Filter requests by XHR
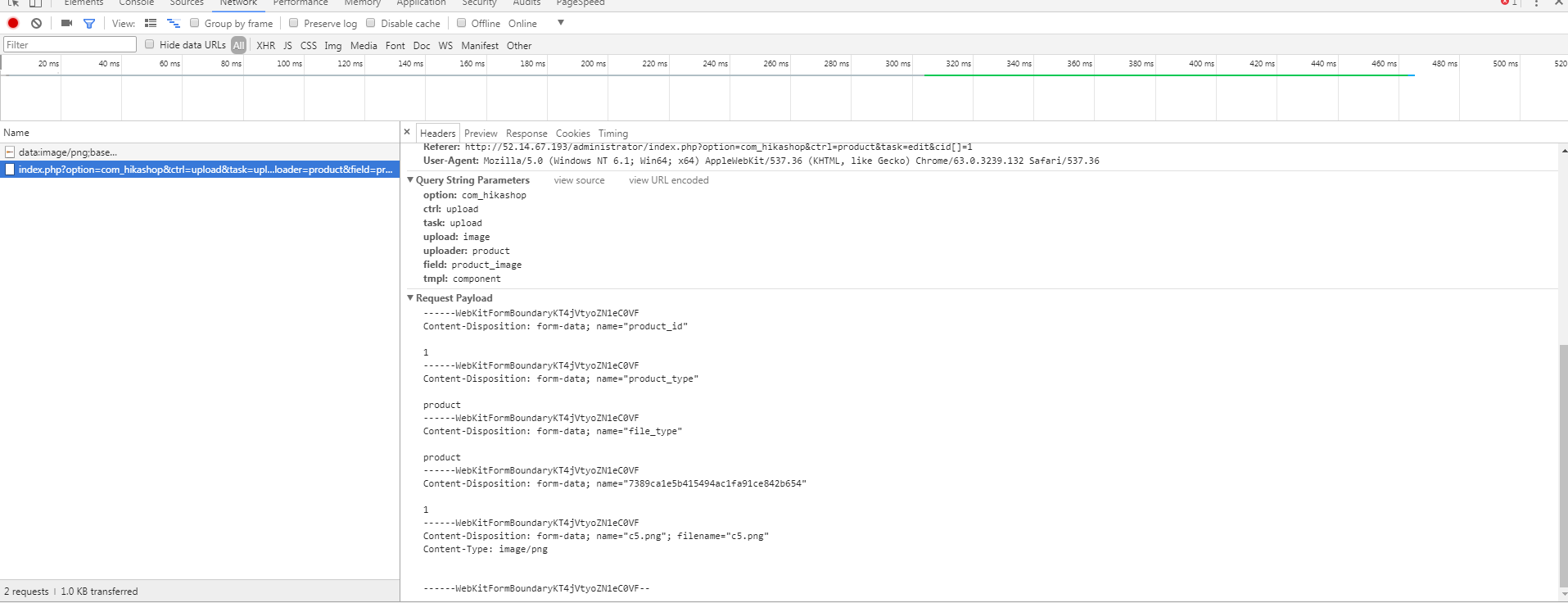1568x603 pixels. (x=266, y=46)
